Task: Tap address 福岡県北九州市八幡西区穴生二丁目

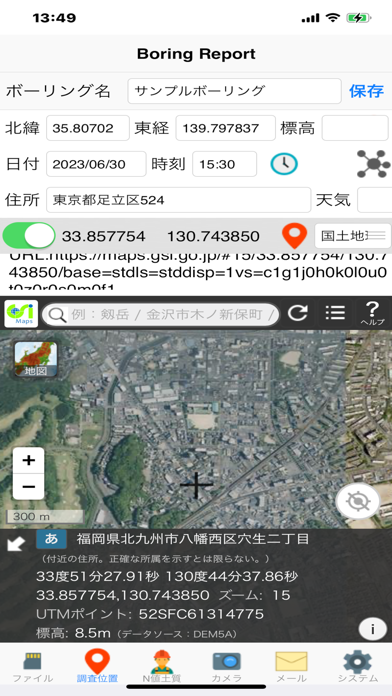Action: pos(193,539)
